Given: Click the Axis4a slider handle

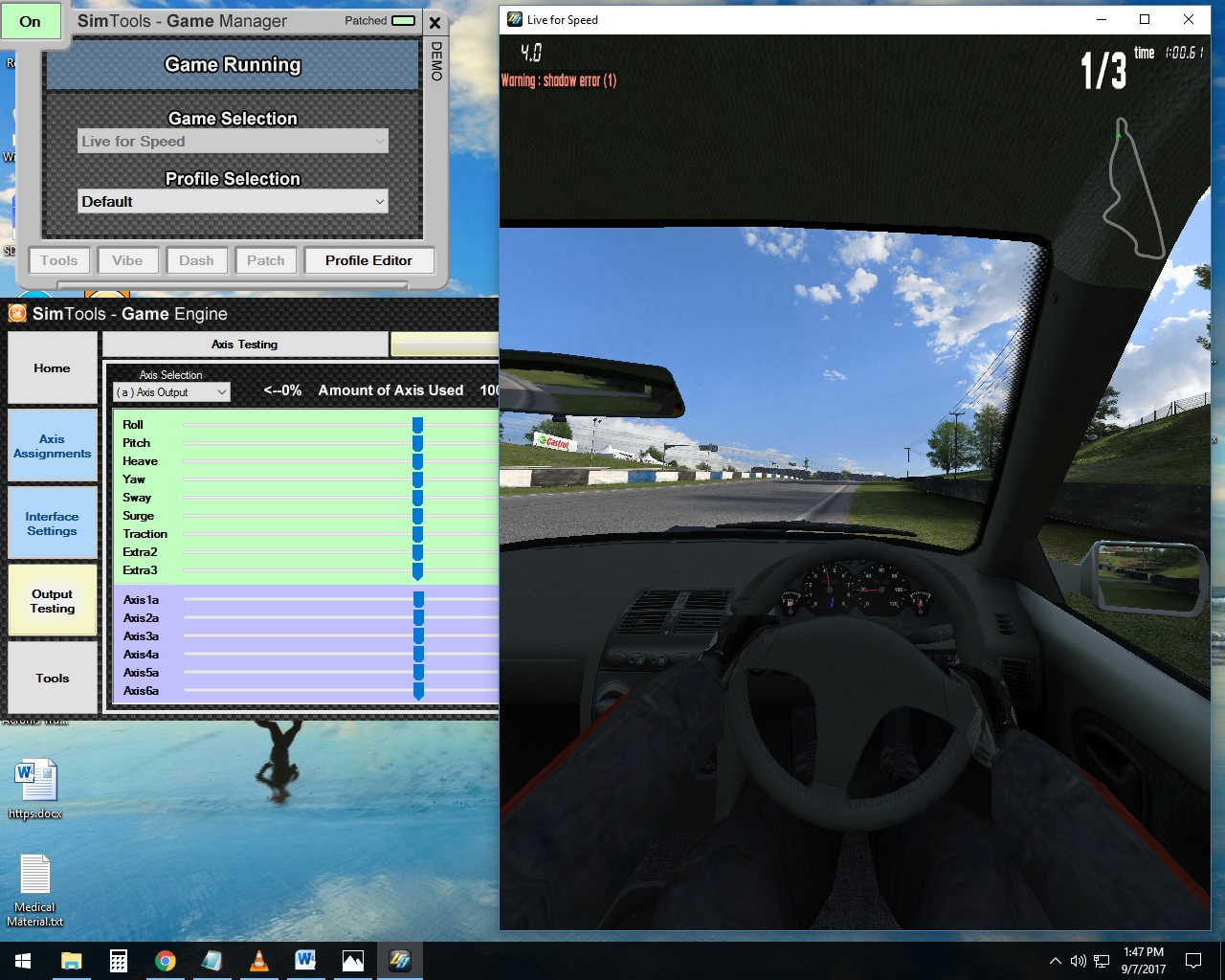Looking at the screenshot, I should tap(418, 655).
